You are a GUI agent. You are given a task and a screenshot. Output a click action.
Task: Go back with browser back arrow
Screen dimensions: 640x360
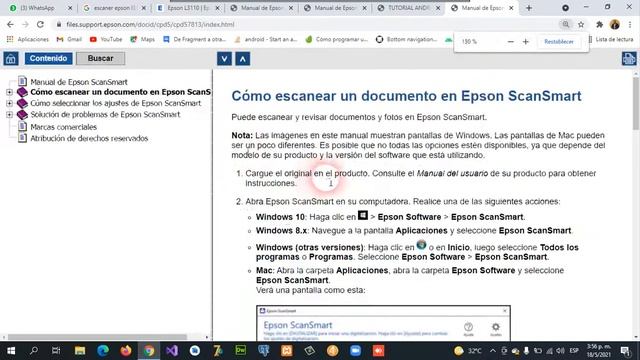(x=10, y=24)
